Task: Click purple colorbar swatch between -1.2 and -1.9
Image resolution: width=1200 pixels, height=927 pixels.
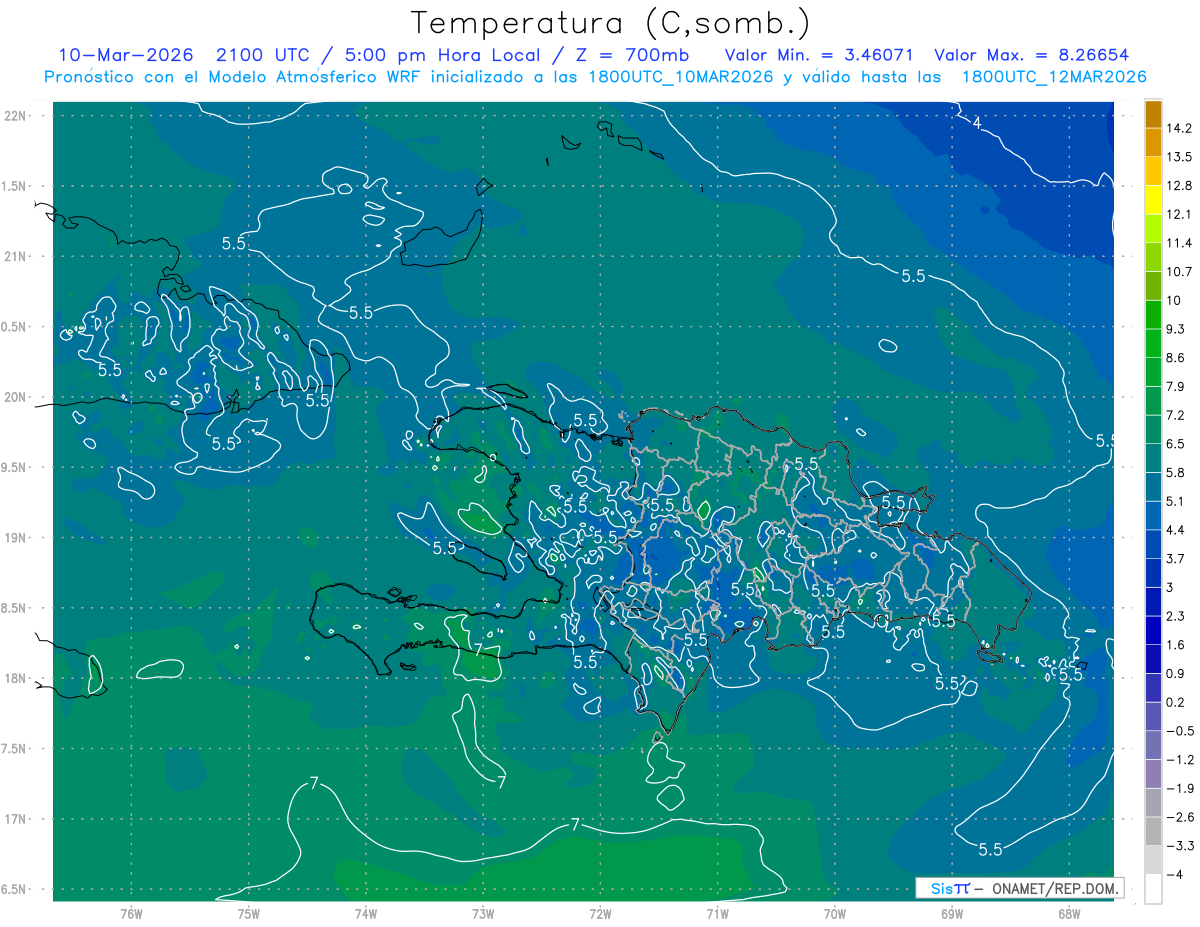Action: coord(1153,774)
